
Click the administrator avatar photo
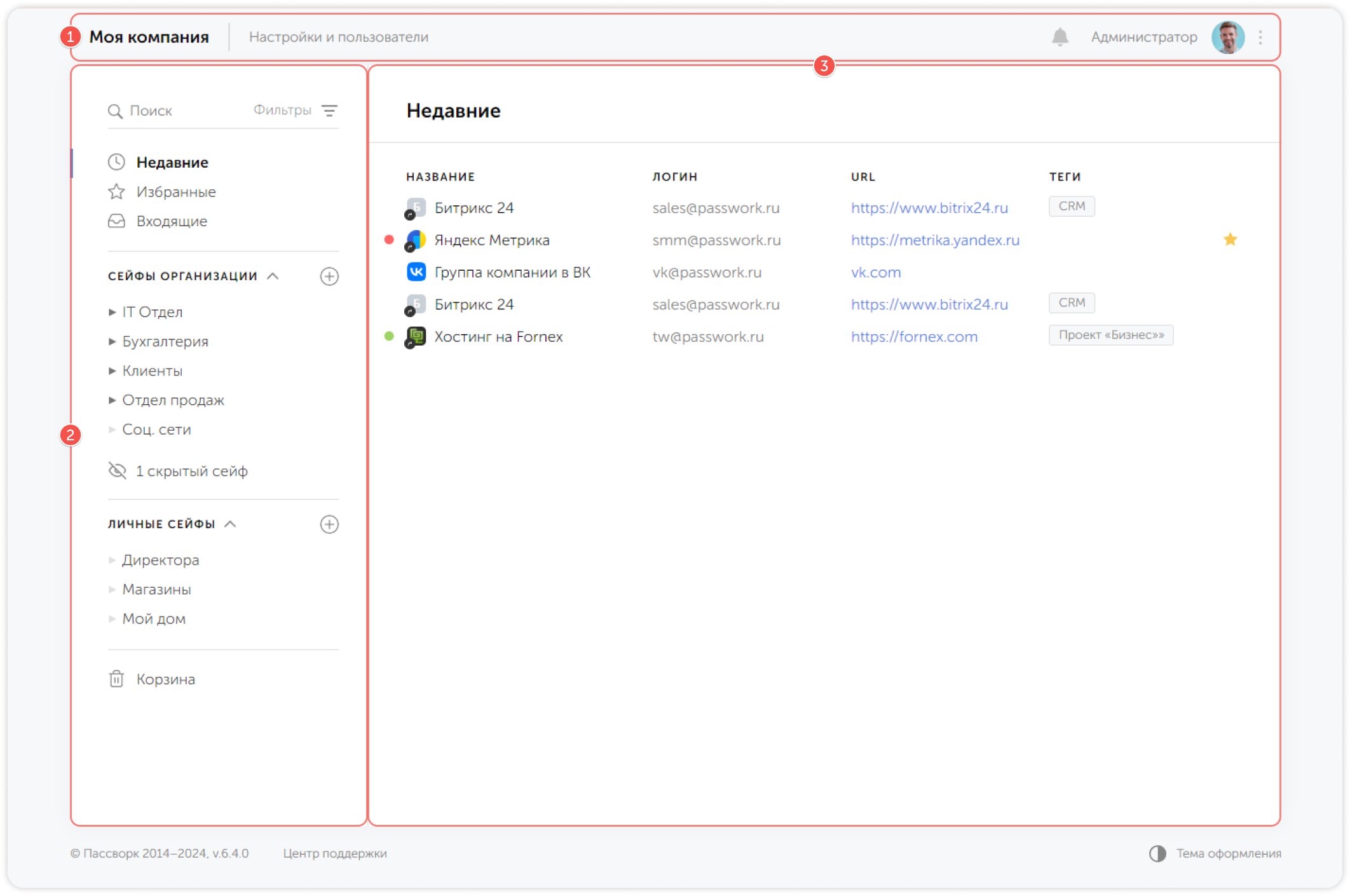(x=1227, y=37)
